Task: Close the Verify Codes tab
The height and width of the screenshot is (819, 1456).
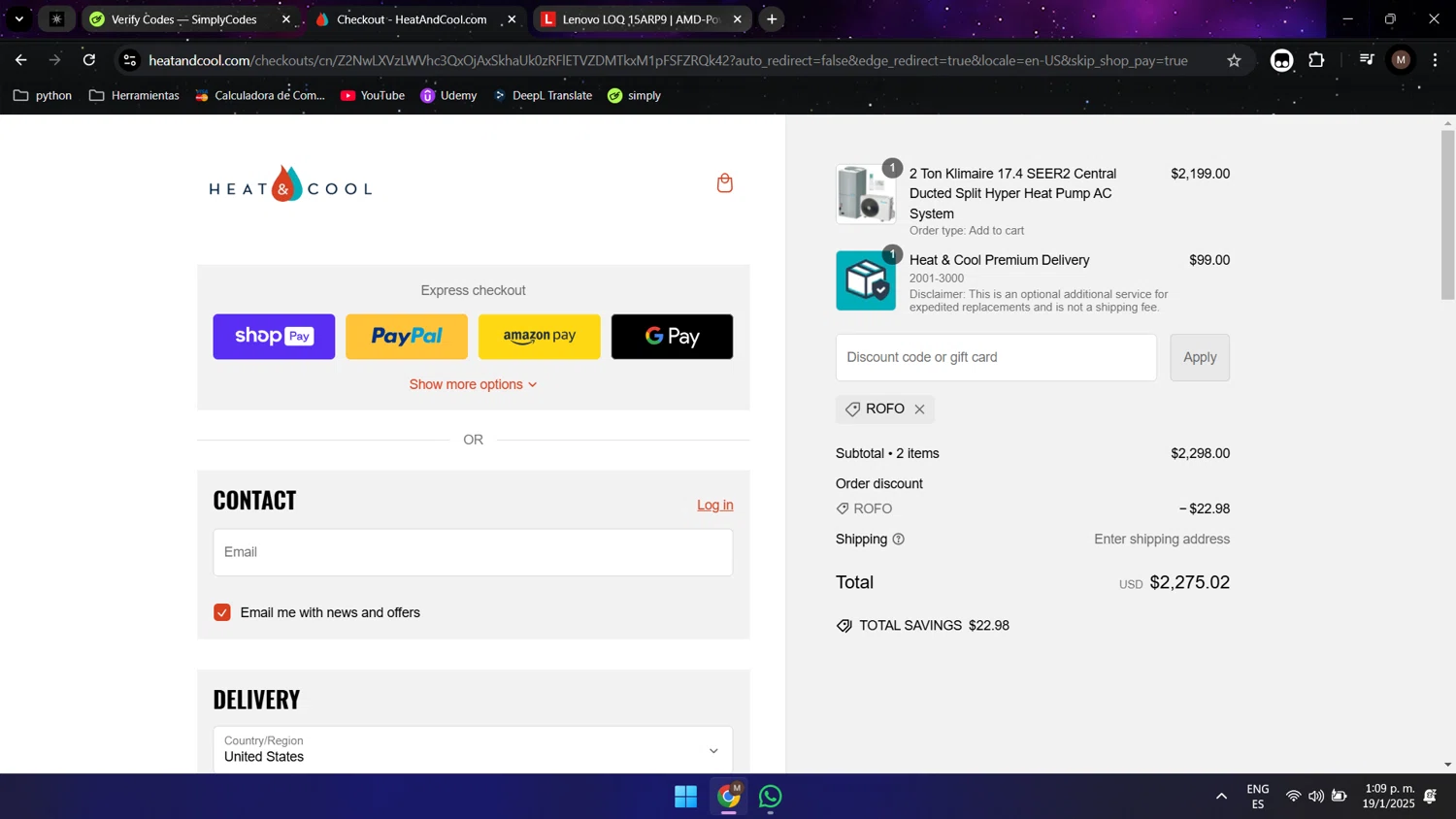Action: tap(286, 19)
